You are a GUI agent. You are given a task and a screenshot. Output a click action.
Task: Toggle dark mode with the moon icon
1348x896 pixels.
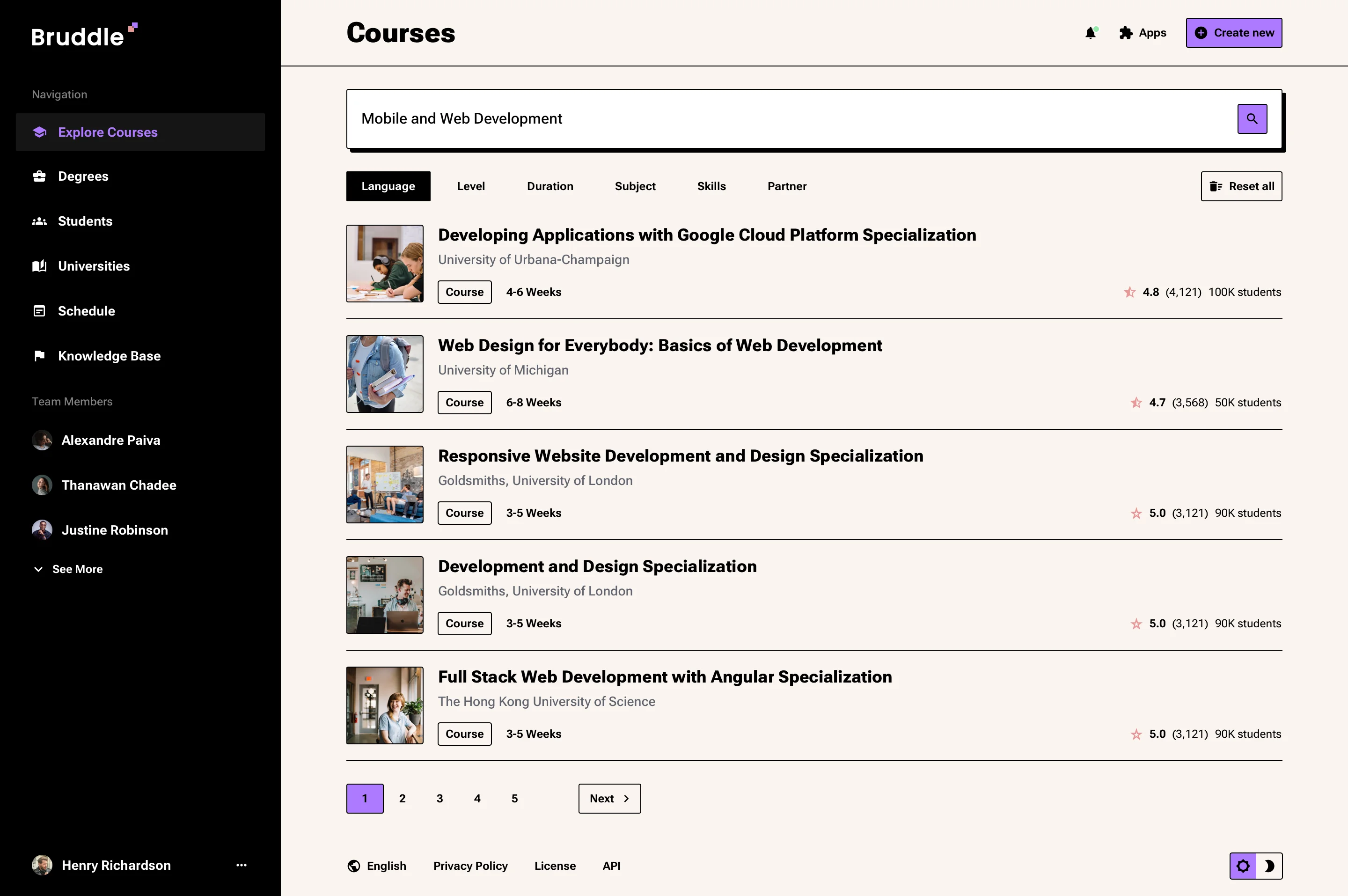[1269, 866]
